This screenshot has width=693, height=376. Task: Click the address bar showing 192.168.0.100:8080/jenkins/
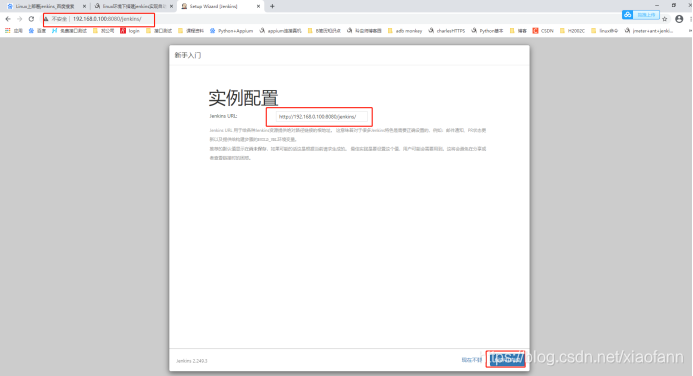107,19
